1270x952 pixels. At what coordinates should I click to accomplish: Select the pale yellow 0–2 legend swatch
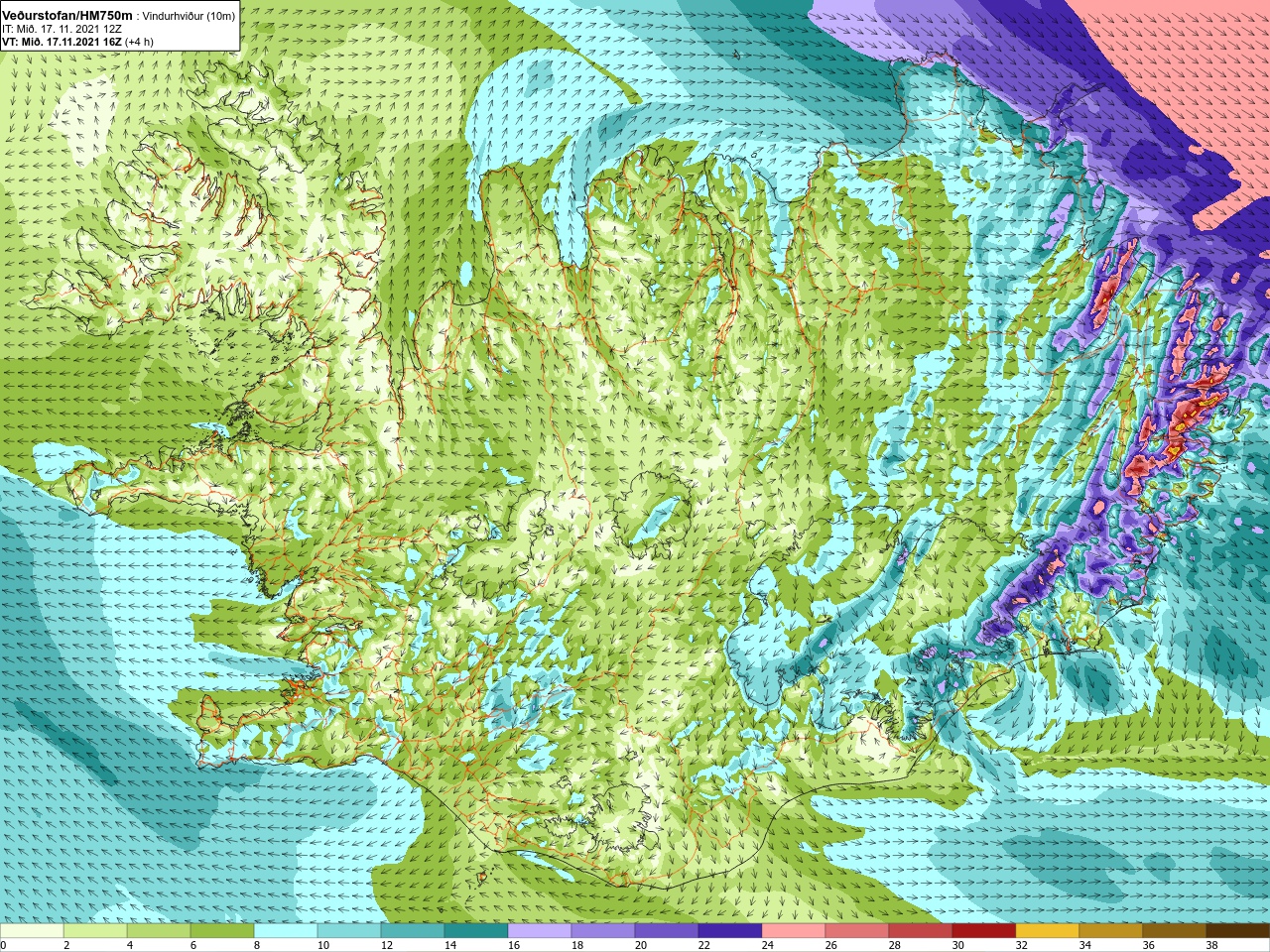coord(32,932)
